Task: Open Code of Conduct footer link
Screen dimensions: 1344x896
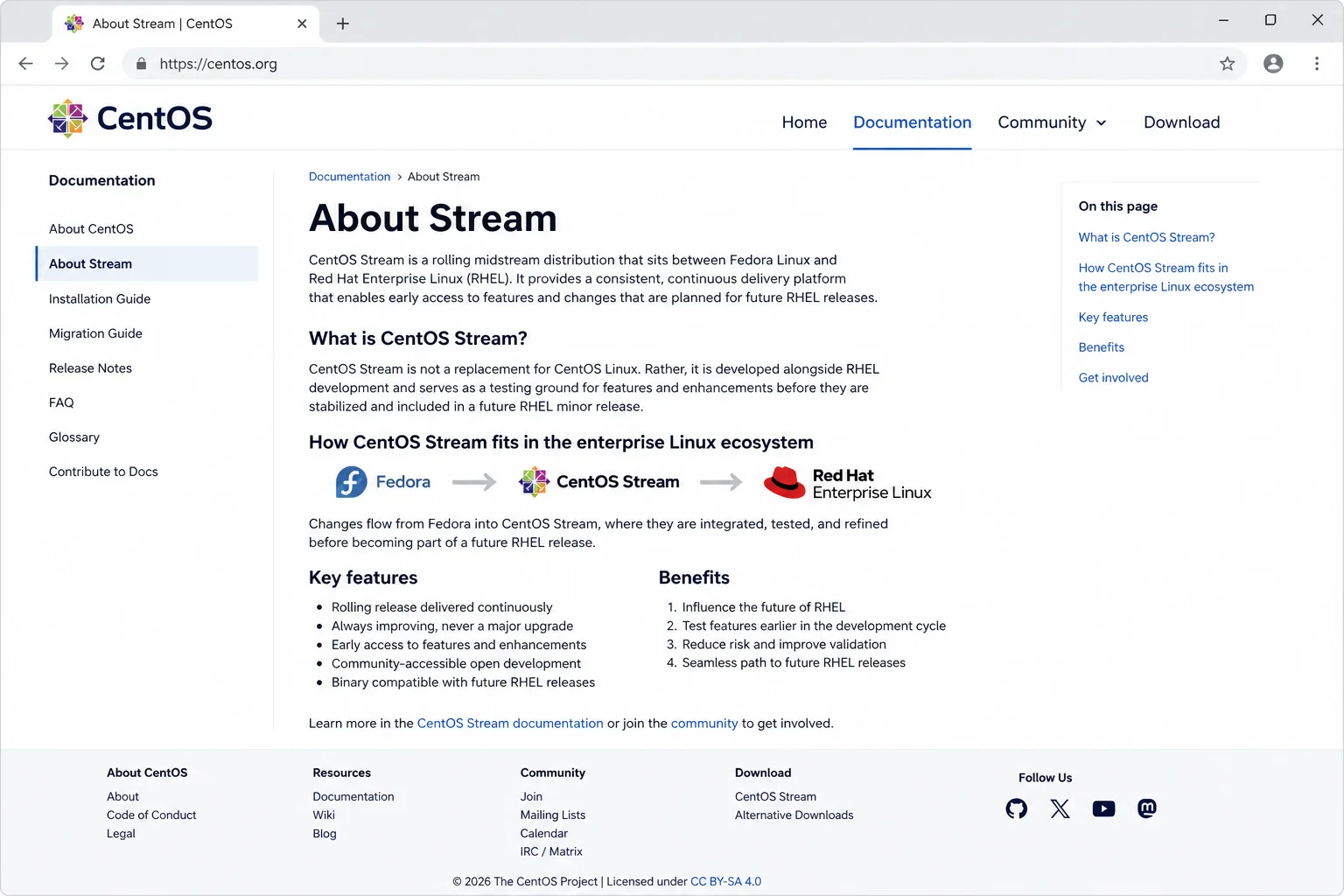Action: coord(151,815)
